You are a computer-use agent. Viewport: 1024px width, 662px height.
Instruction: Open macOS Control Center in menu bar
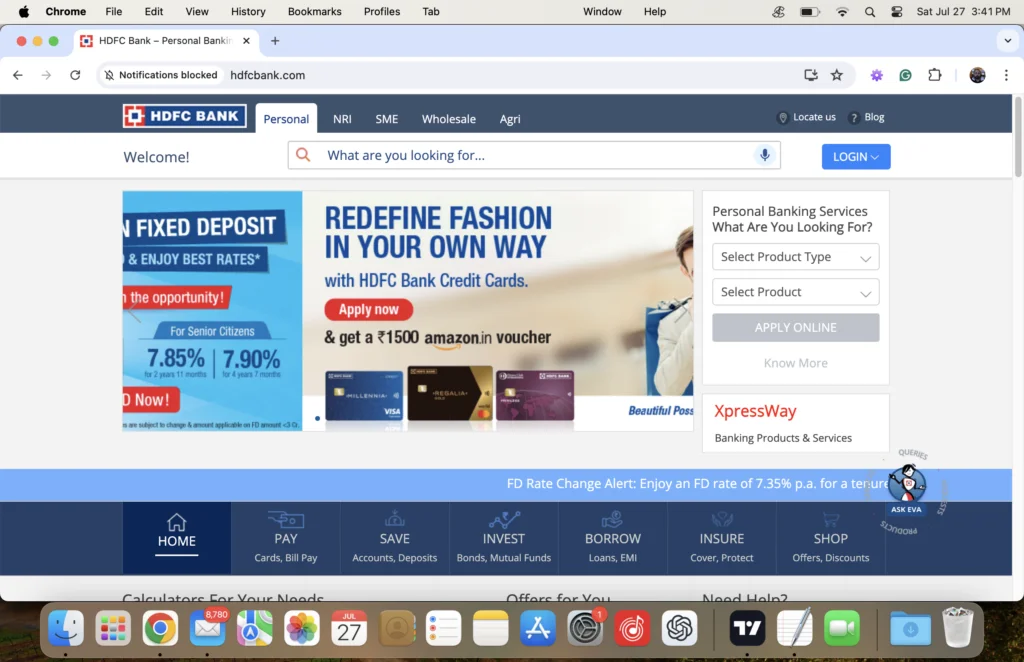click(x=897, y=11)
